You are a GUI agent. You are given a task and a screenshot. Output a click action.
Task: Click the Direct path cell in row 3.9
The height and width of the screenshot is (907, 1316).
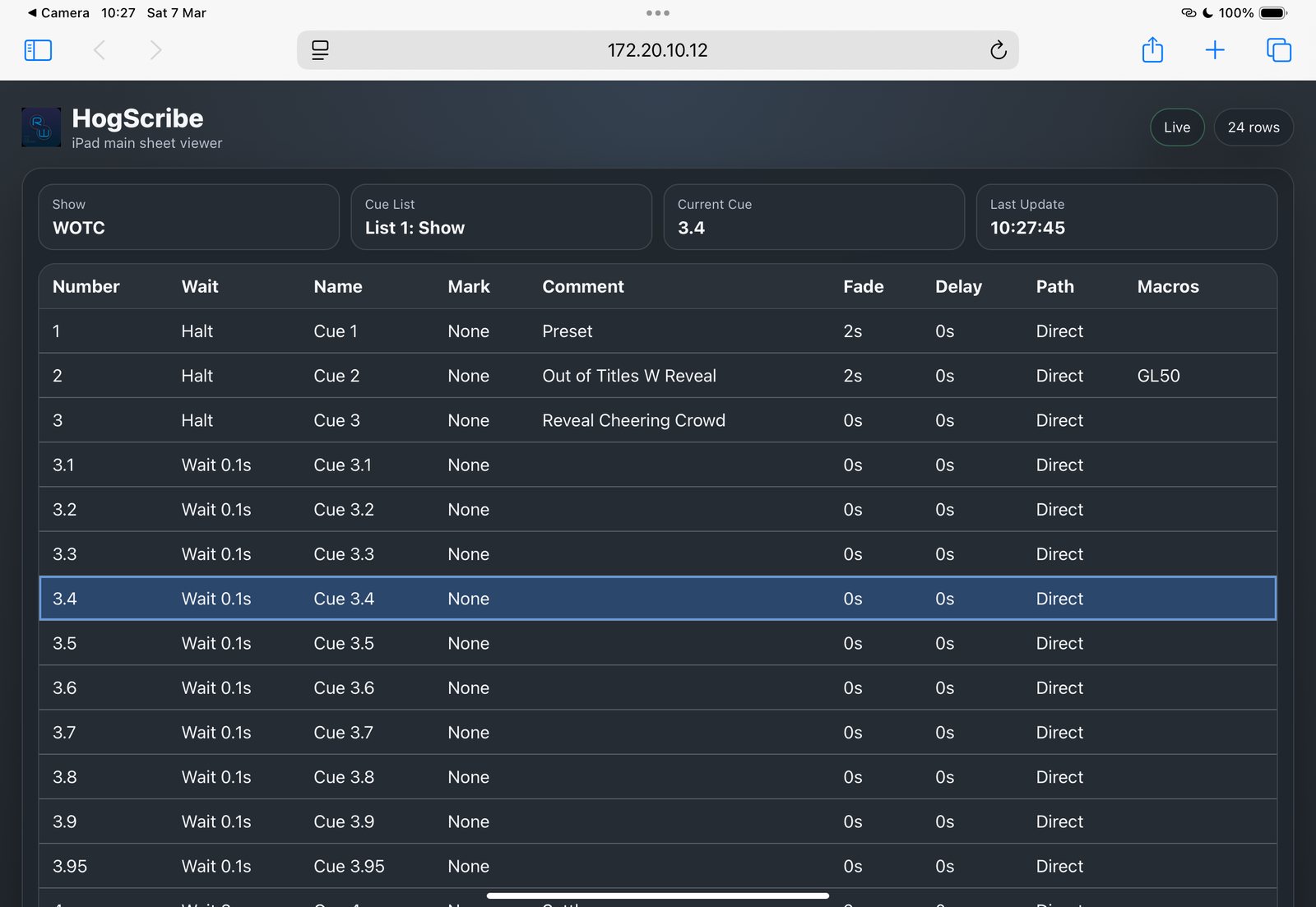(x=1059, y=821)
